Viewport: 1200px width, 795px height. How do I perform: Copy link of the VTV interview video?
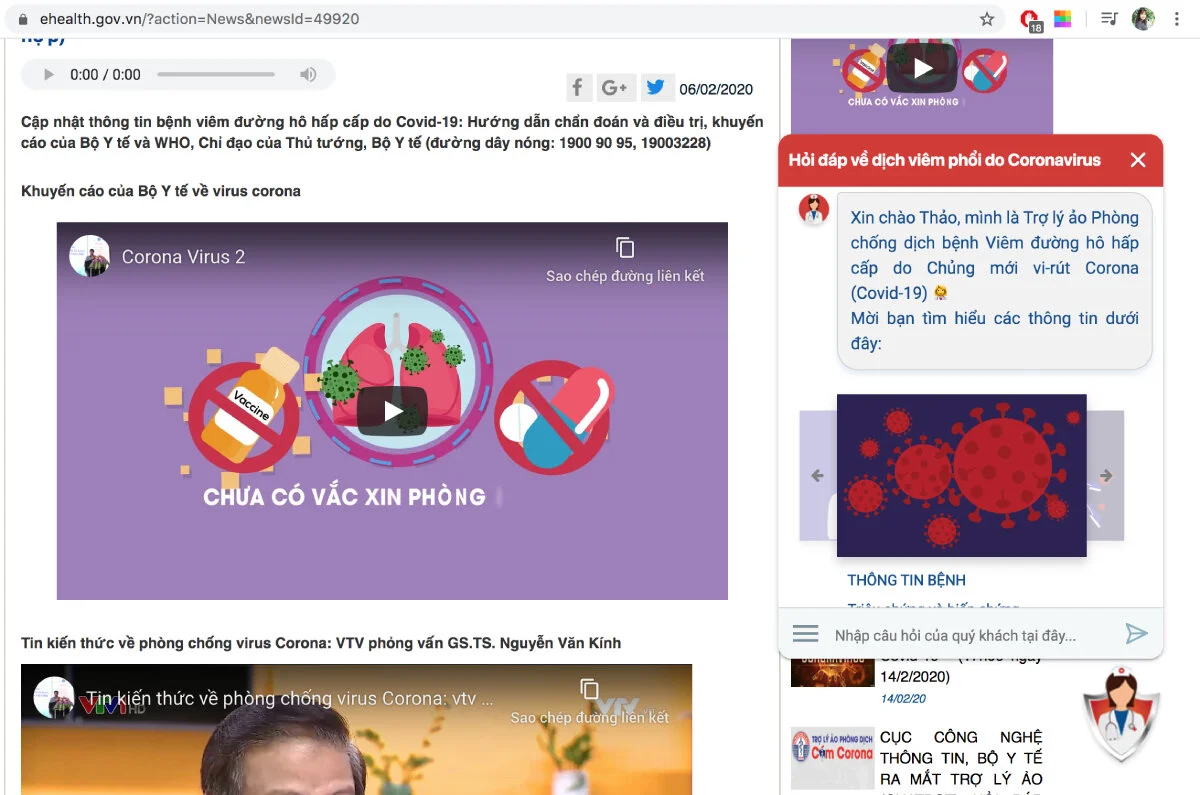coord(589,701)
